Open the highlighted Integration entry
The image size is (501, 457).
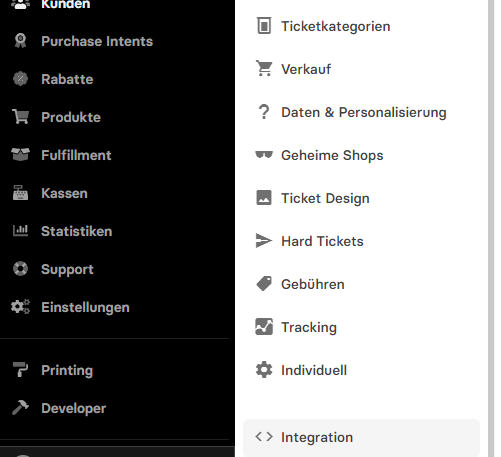point(361,437)
